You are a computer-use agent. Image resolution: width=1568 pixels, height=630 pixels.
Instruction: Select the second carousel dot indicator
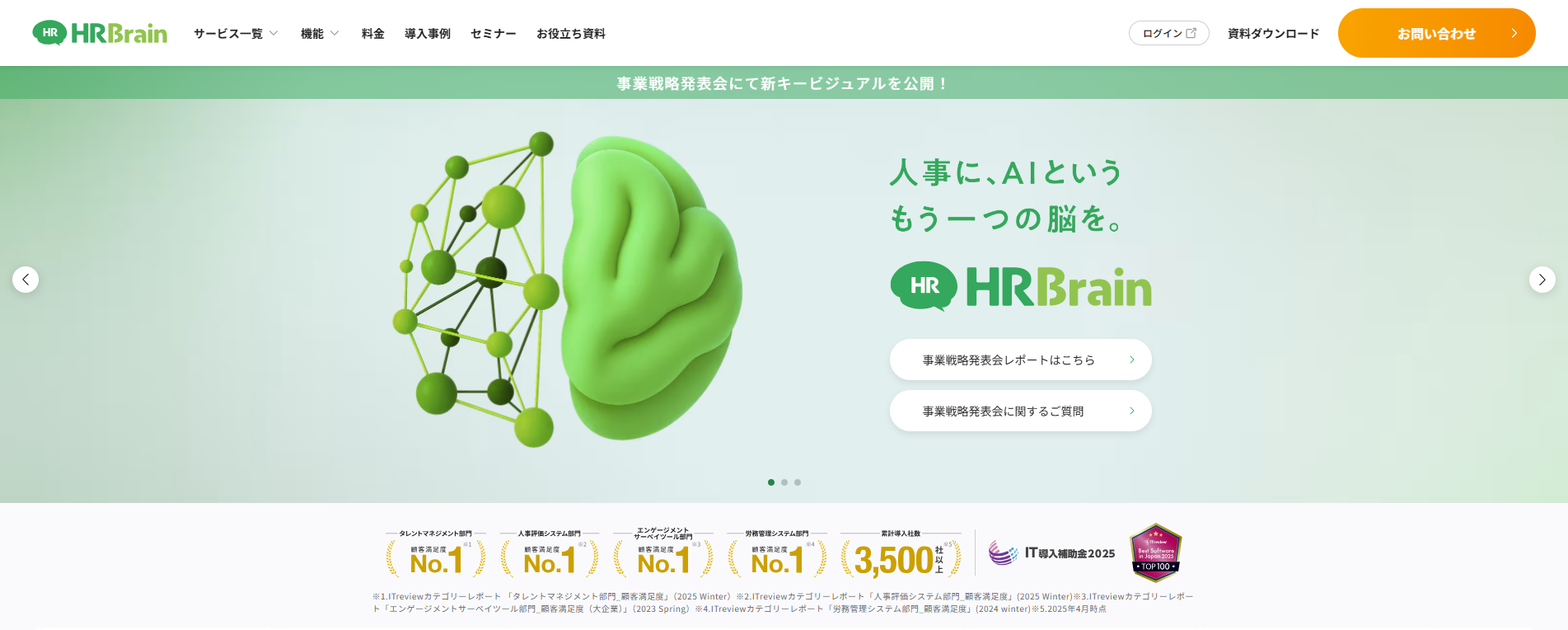coord(784,482)
